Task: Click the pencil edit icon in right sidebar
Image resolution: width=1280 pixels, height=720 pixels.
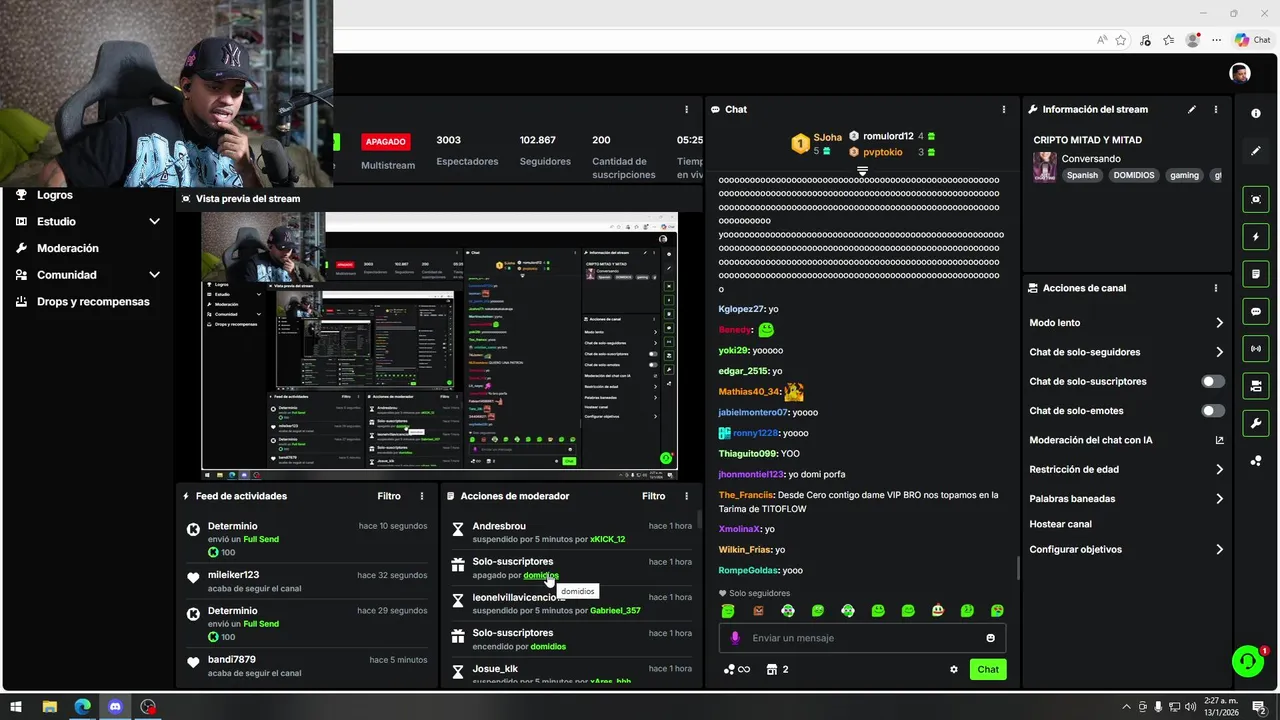Action: point(1256,151)
